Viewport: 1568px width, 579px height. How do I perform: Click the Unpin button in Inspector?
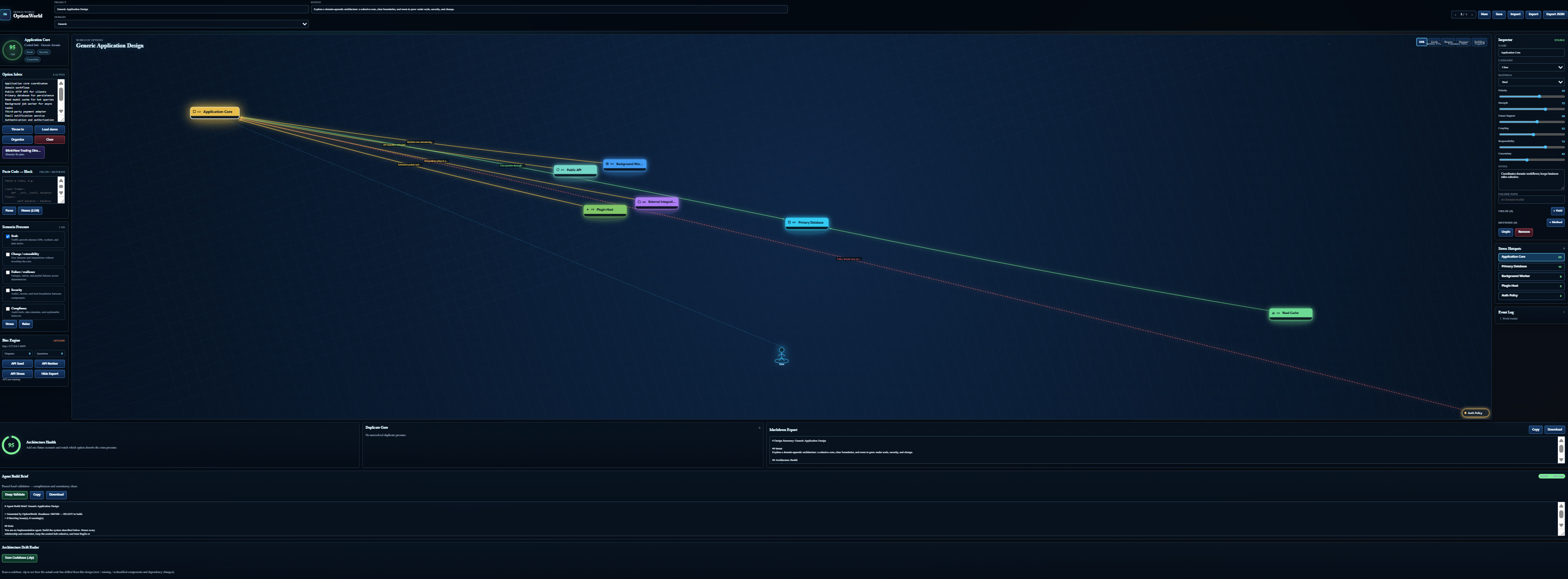[x=1505, y=232]
